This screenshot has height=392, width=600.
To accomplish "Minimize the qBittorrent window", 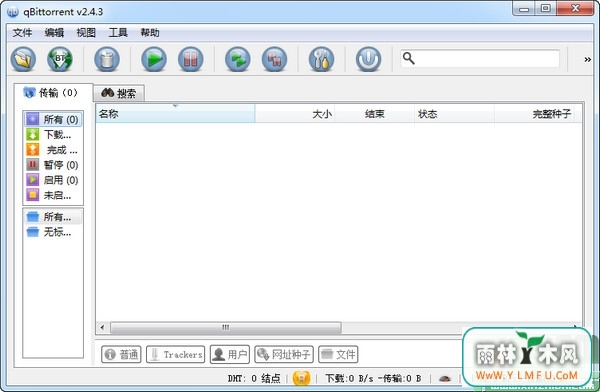I will (524, 8).
